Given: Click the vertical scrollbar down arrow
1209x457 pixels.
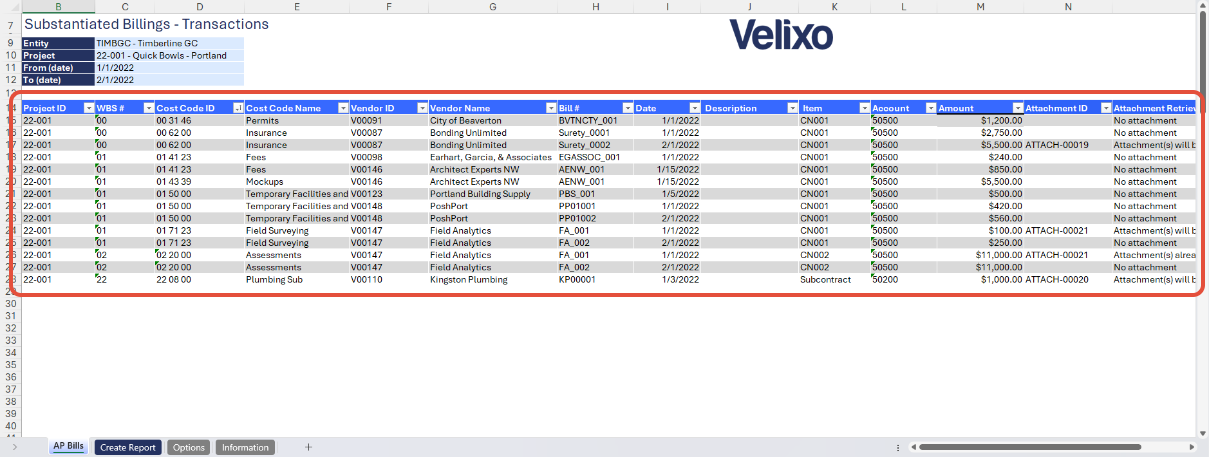Looking at the screenshot, I should pyautogui.click(x=1202, y=432).
